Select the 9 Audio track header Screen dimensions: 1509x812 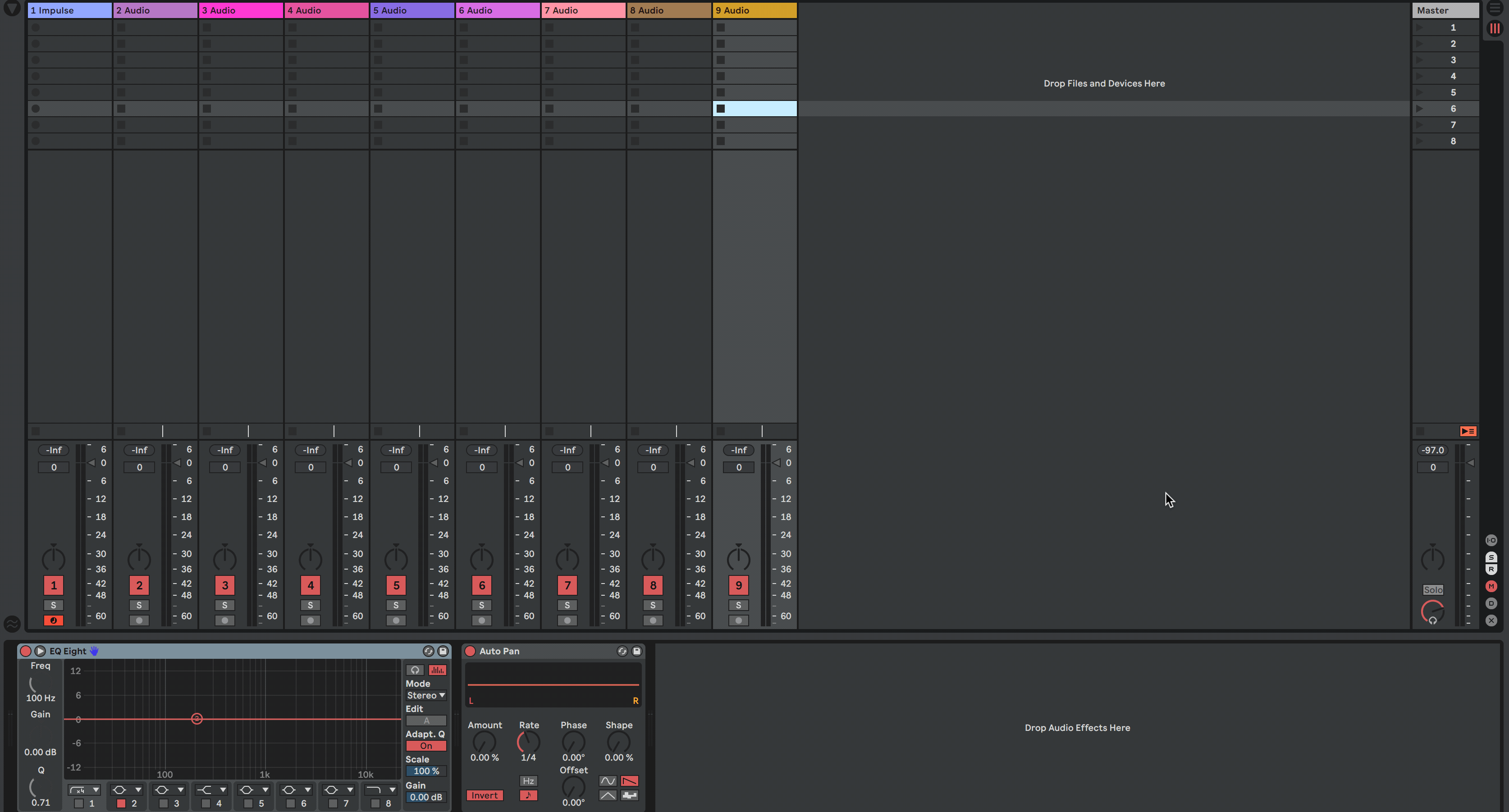tap(754, 10)
